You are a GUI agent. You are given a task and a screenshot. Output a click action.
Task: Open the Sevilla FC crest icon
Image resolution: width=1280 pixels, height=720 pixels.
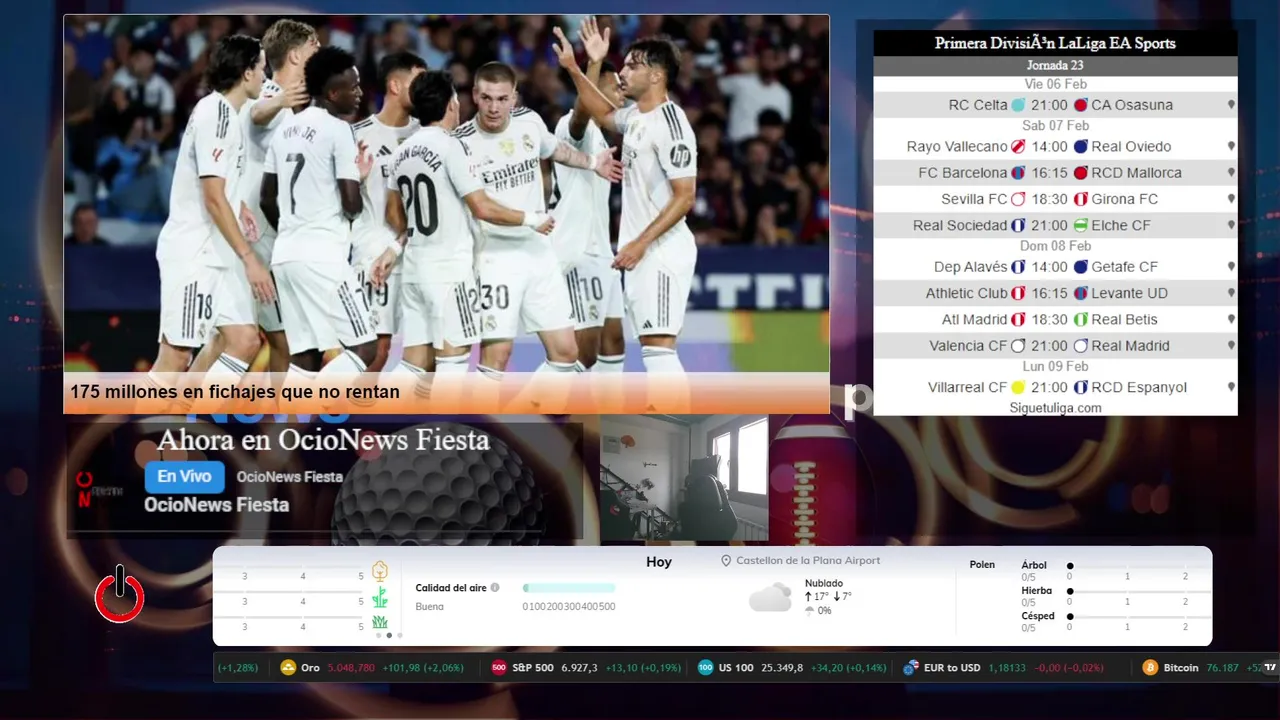coord(1018,199)
